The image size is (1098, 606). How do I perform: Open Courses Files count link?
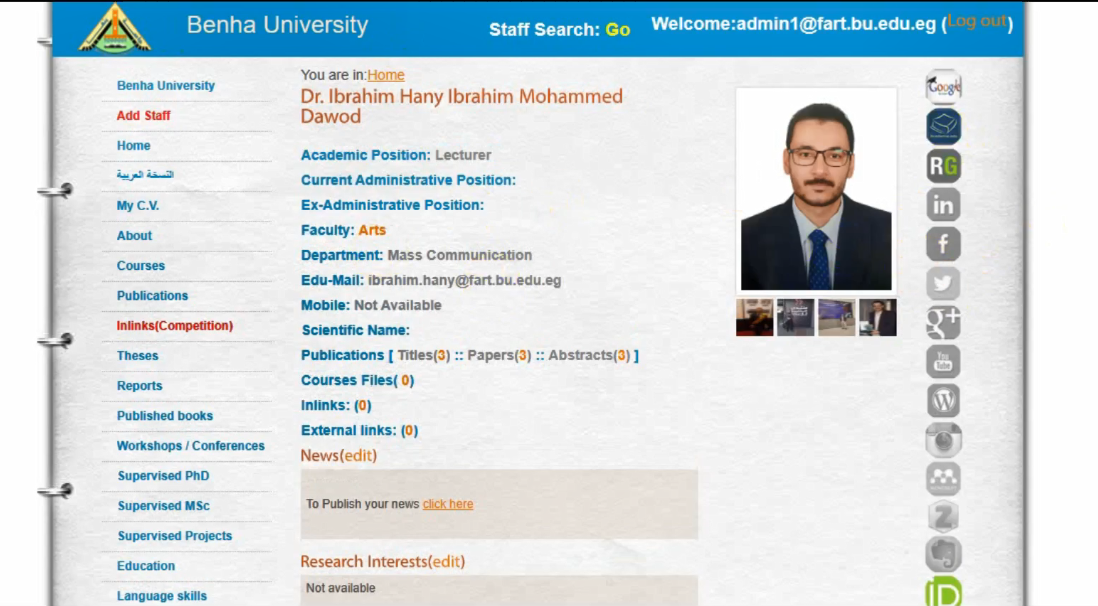tap(357, 380)
